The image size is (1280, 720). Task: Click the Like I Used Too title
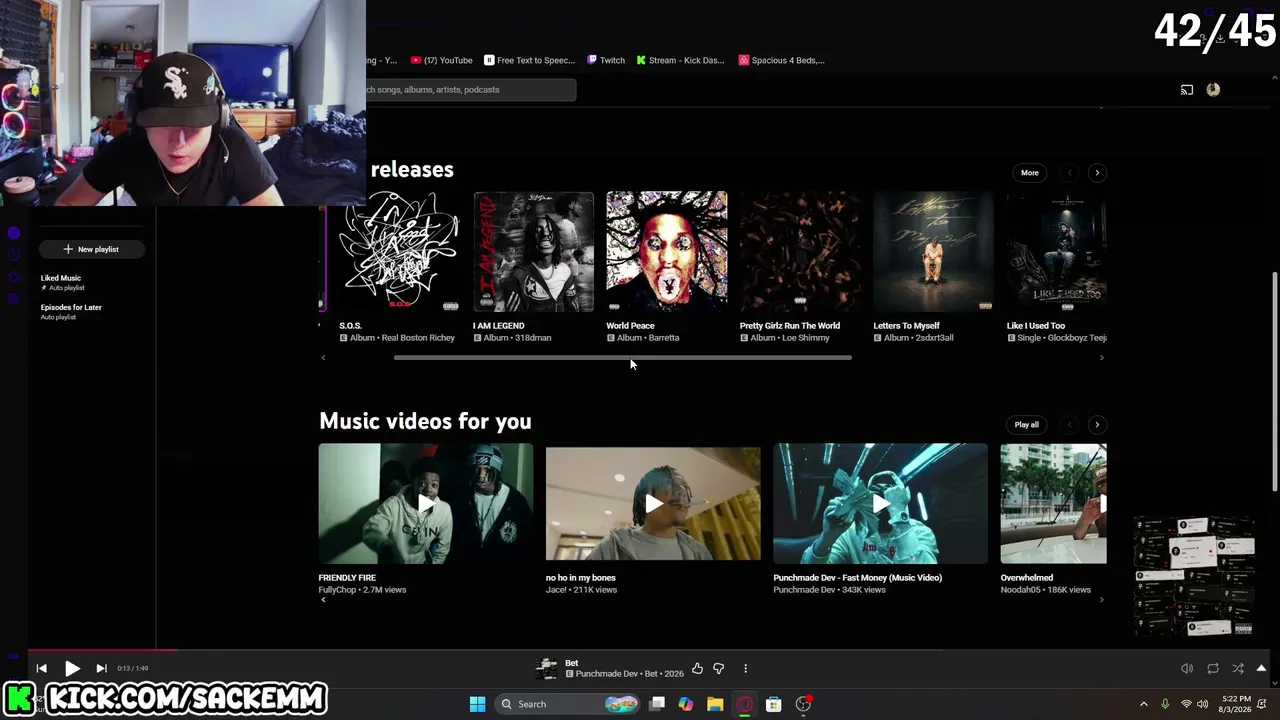(x=1036, y=326)
